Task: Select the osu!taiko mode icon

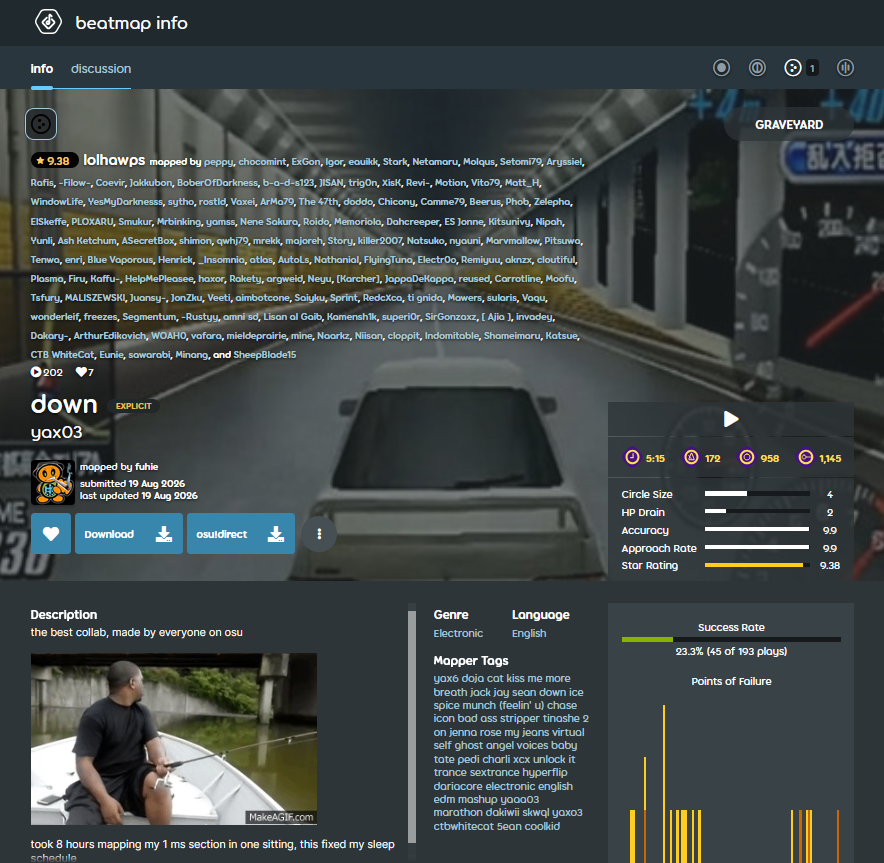Action: [x=757, y=68]
